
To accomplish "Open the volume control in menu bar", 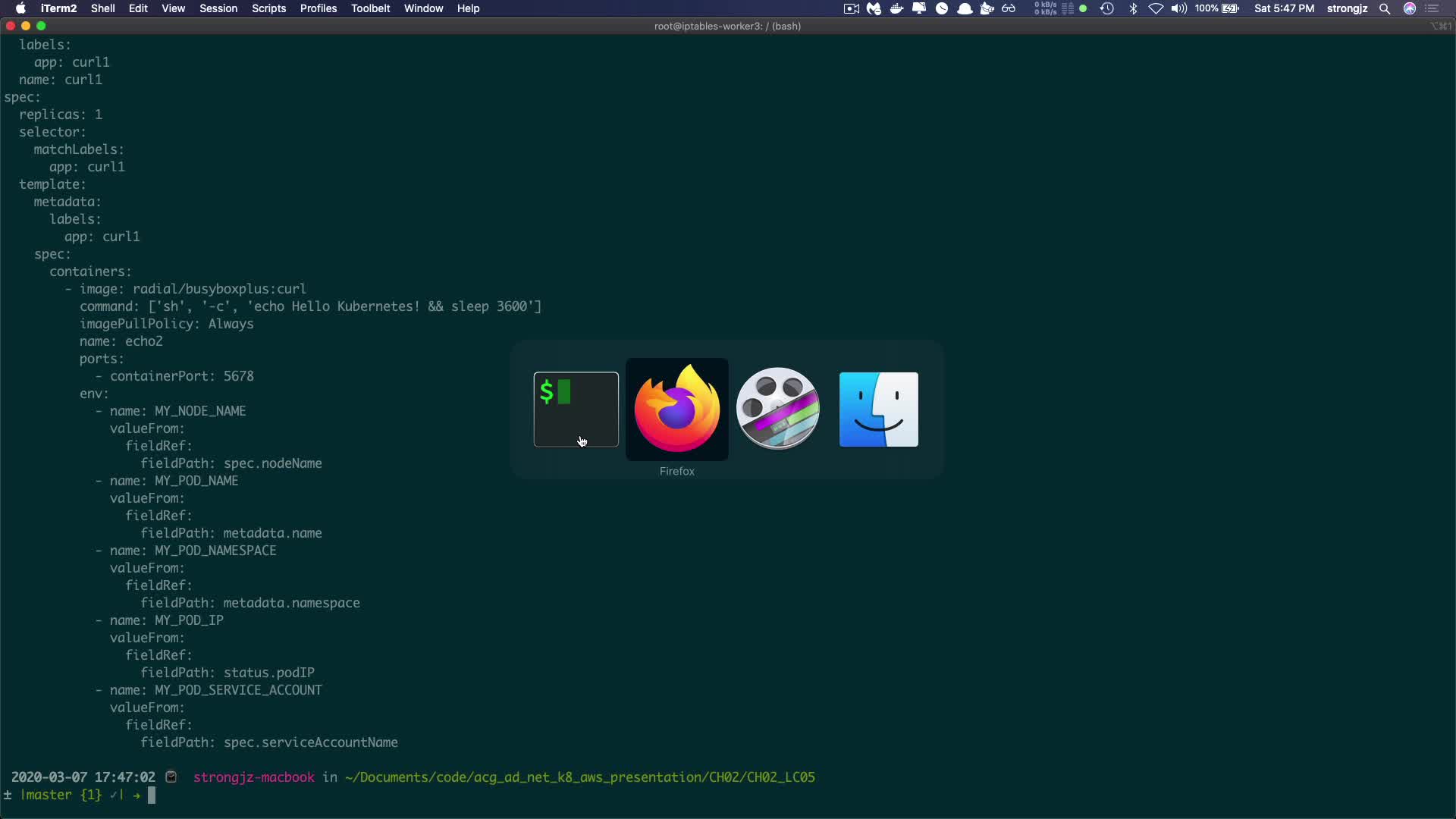I will [1178, 8].
